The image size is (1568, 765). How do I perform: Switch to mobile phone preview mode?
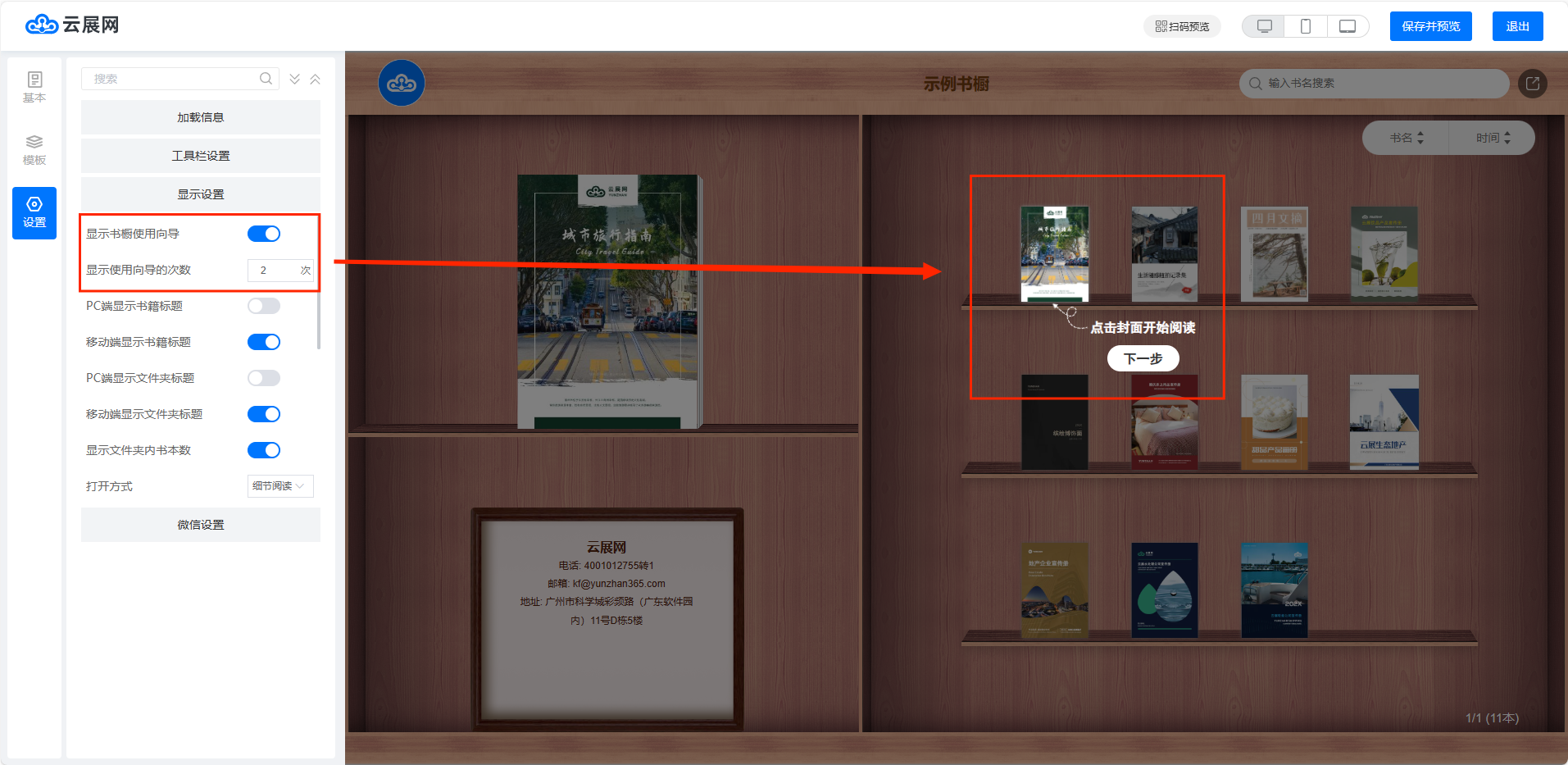click(x=1306, y=26)
